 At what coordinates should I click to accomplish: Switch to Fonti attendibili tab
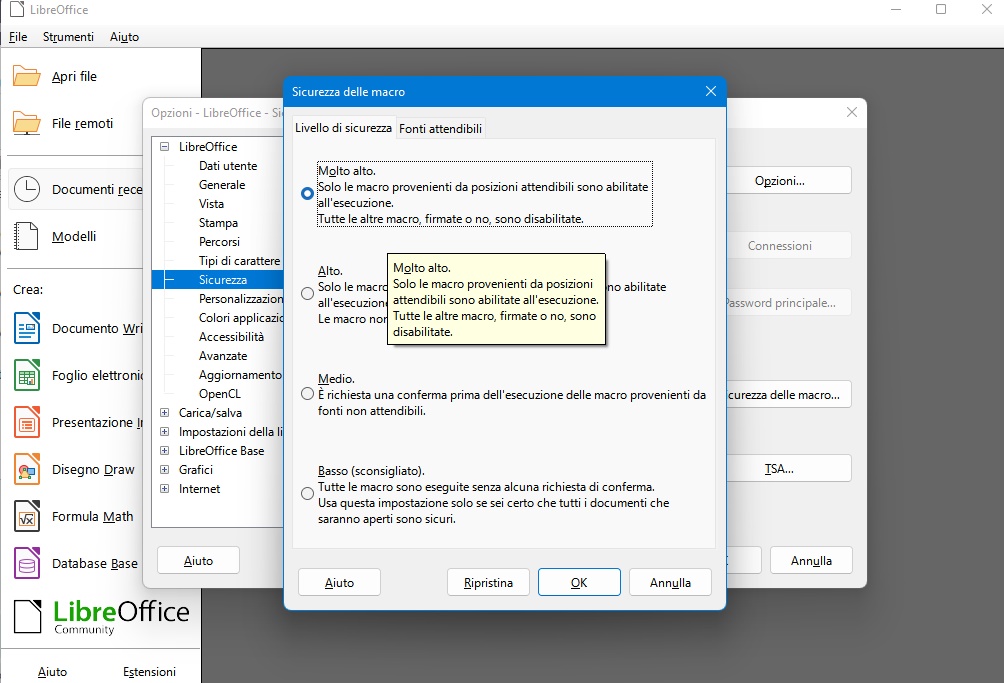441,129
